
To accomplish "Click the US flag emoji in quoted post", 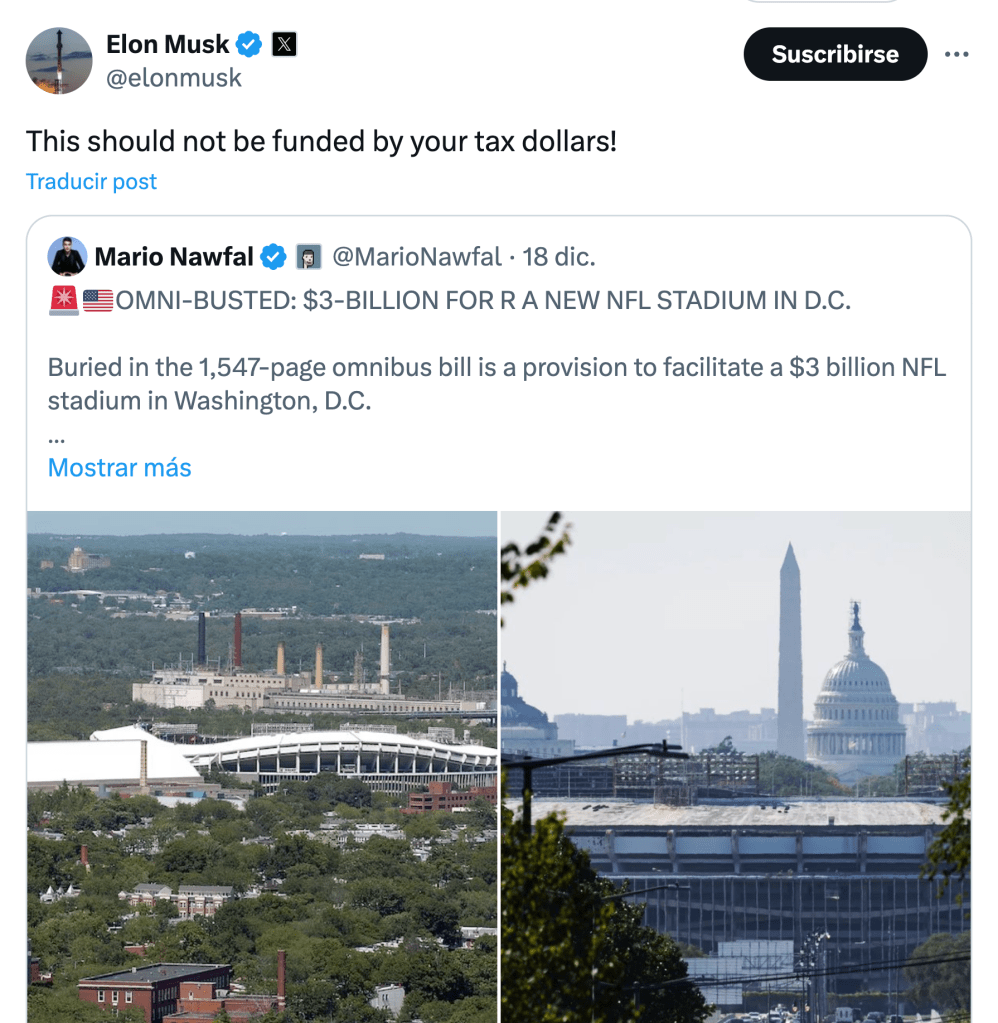I will [x=98, y=299].
